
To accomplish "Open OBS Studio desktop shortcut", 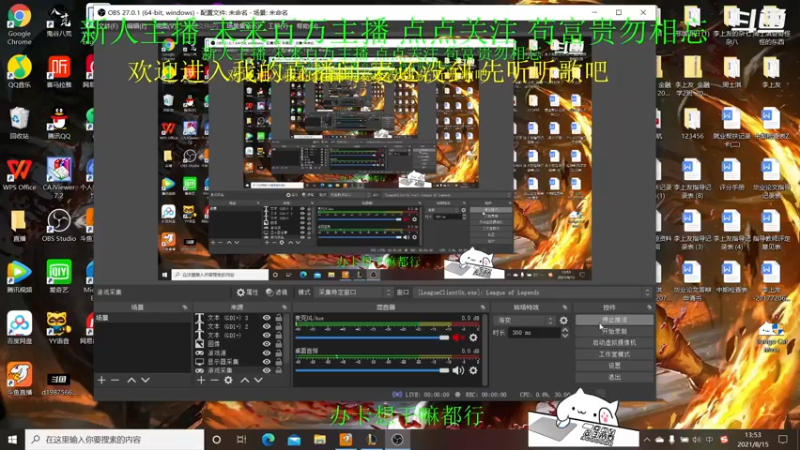I will coord(59,225).
